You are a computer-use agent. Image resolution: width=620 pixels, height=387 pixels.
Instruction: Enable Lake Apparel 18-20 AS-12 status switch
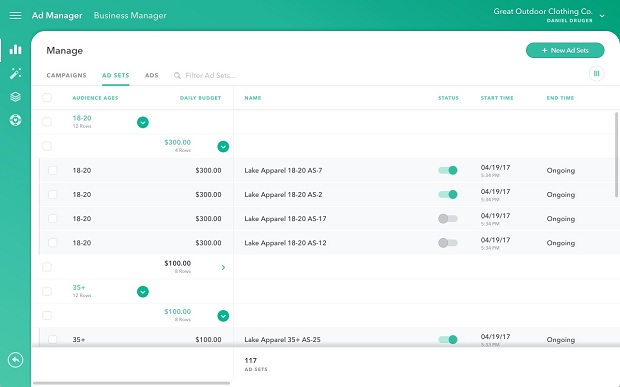(x=448, y=243)
